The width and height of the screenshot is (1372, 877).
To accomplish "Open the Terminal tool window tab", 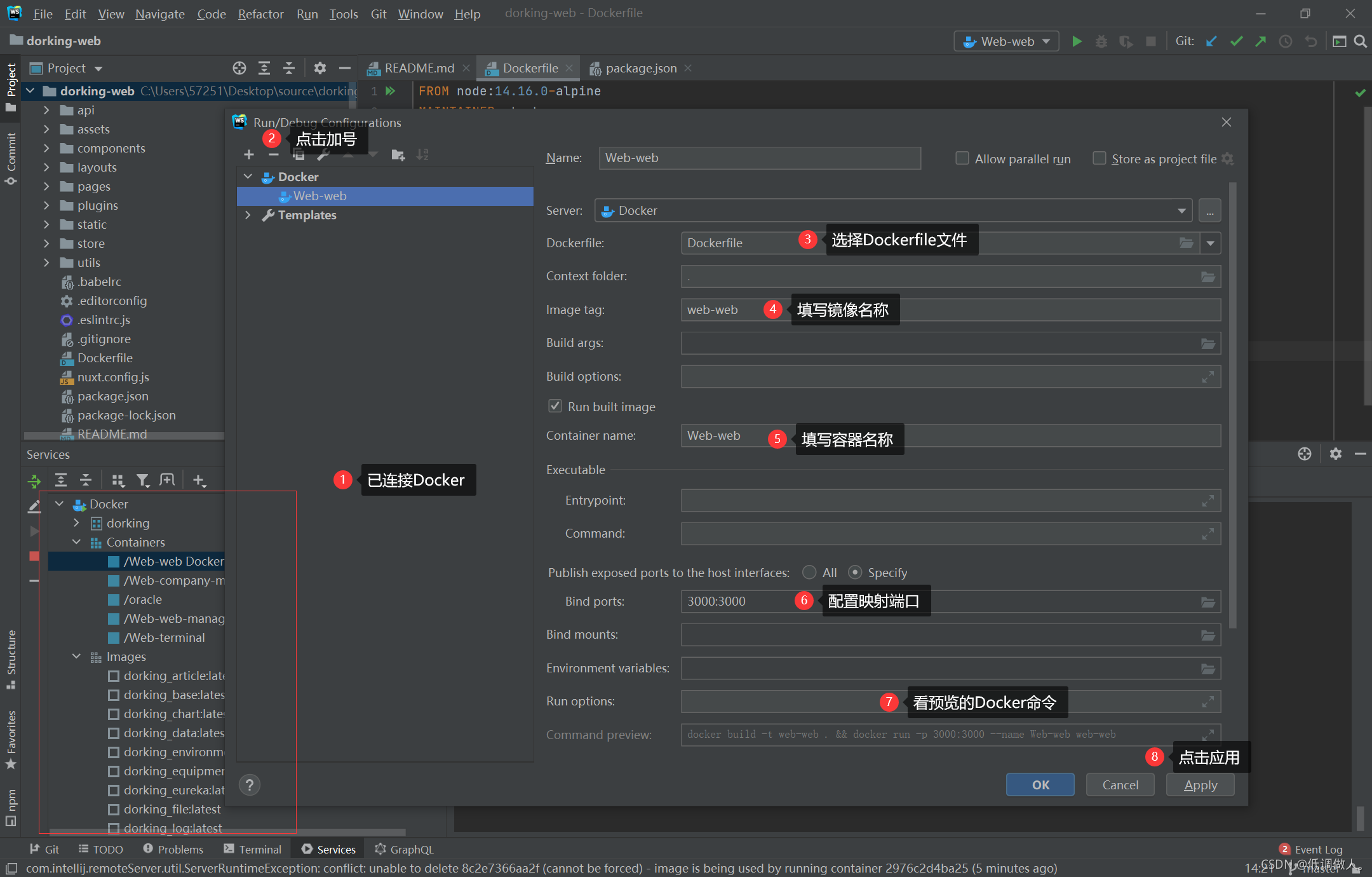I will (x=253, y=849).
